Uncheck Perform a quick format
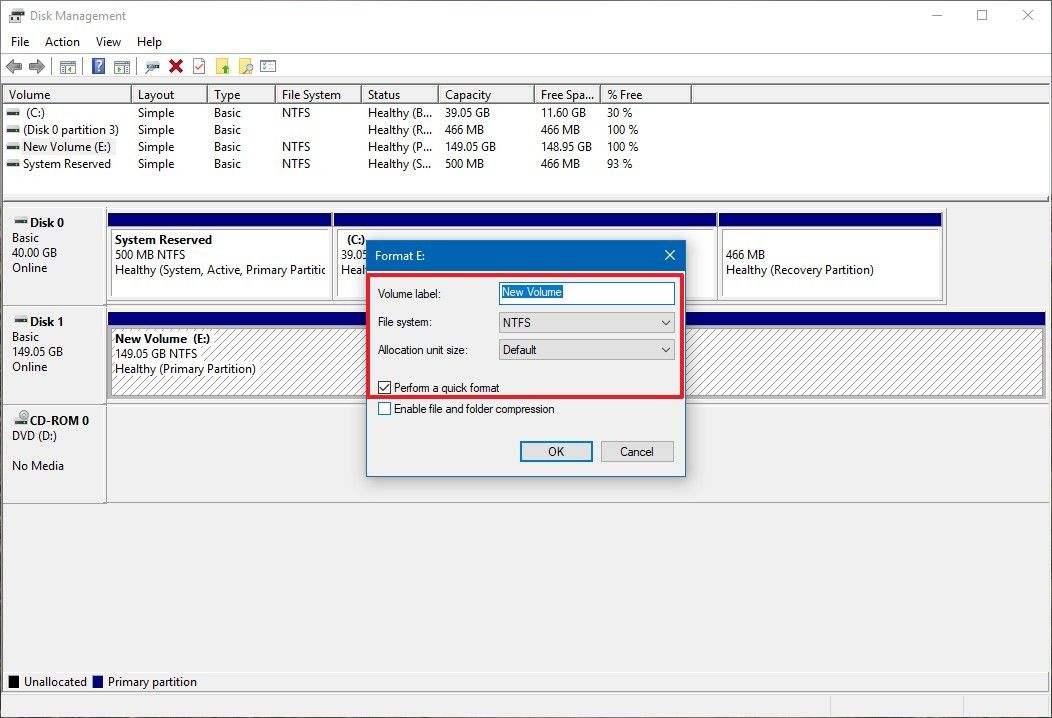The image size is (1052, 718). (384, 387)
